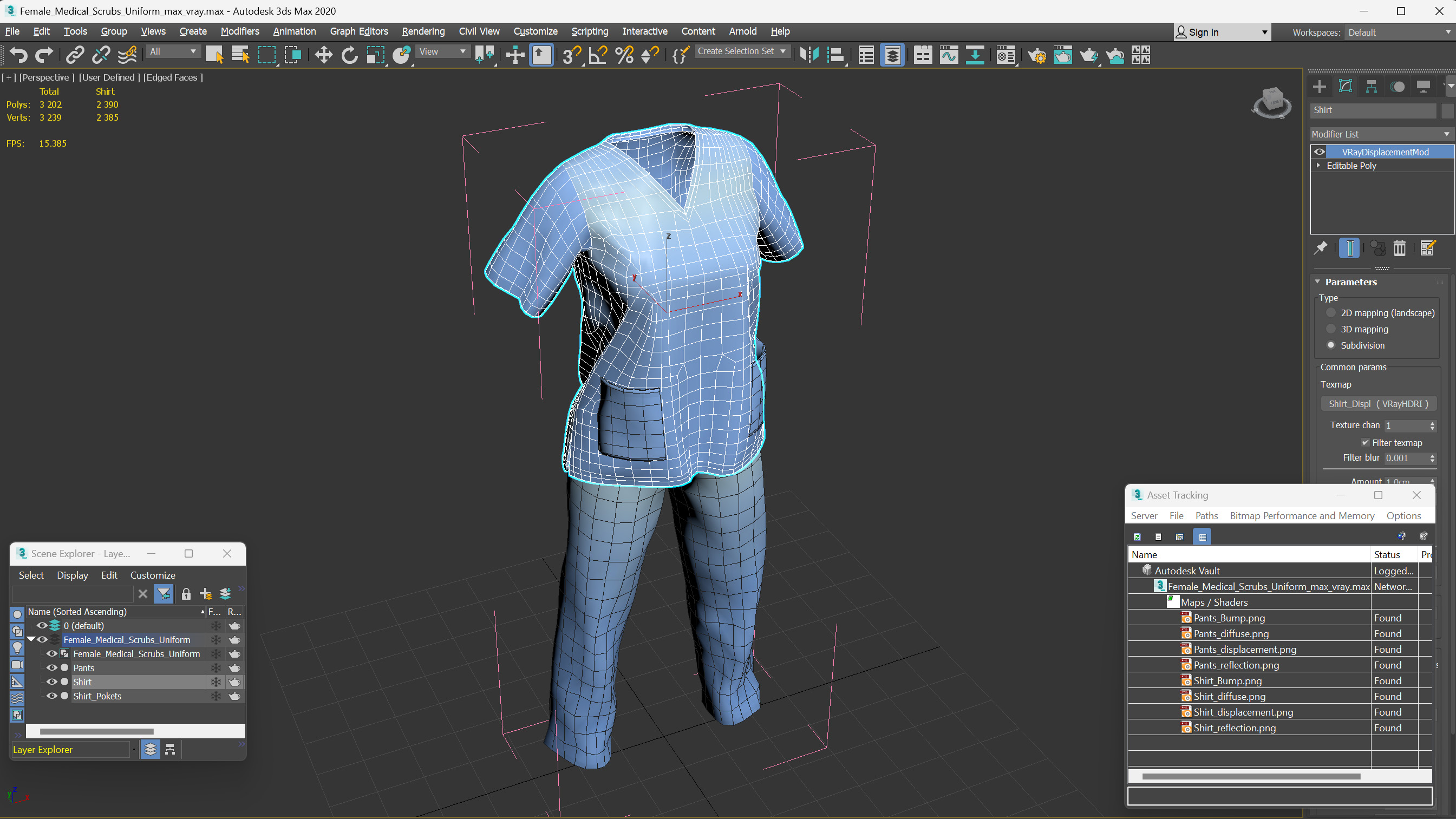Activate the Select Object tool
Image resolution: width=1456 pixels, height=819 pixels.
214,55
